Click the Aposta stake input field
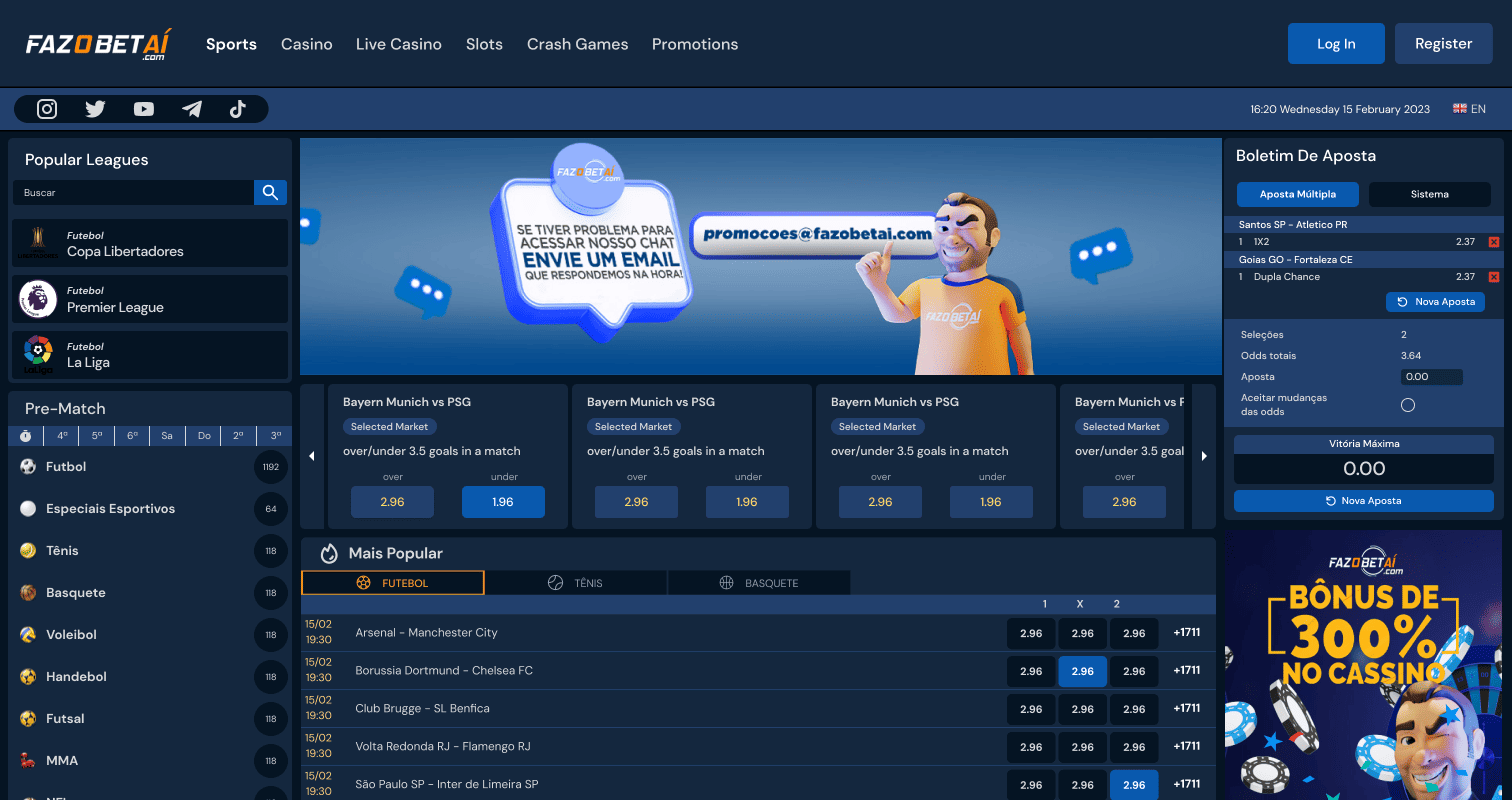 pos(1431,377)
